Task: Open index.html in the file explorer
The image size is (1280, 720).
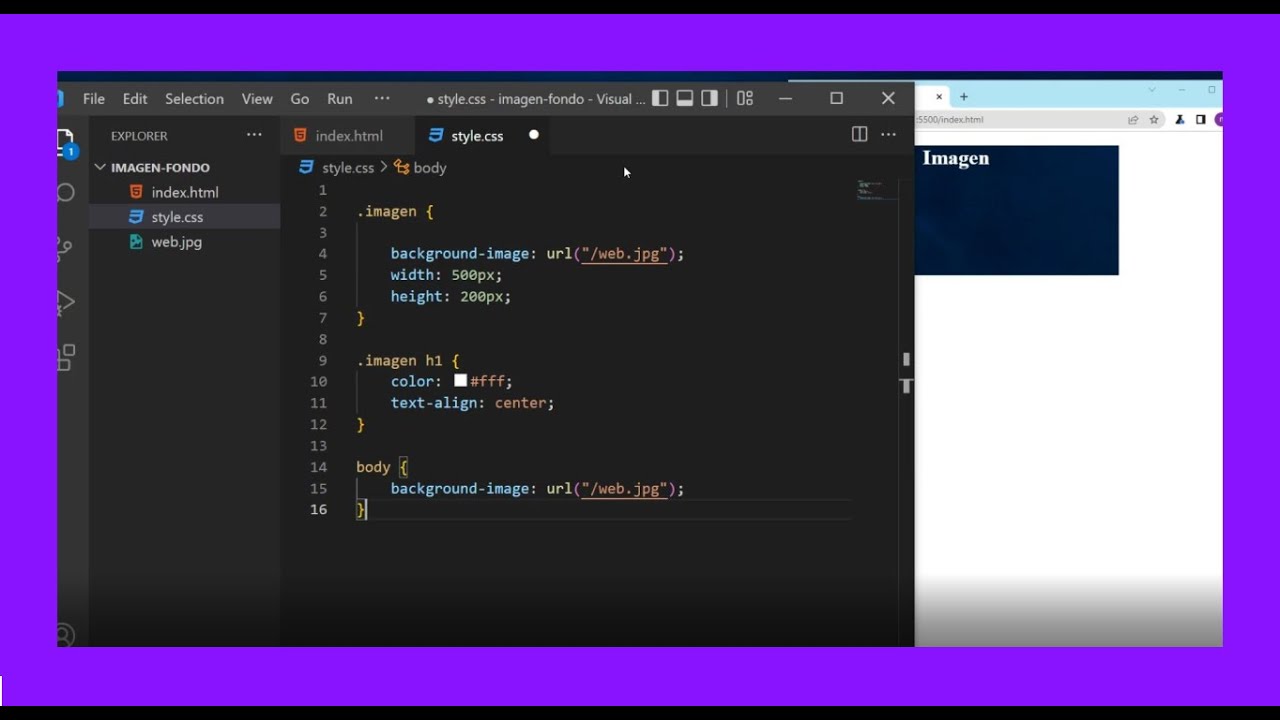Action: point(185,192)
